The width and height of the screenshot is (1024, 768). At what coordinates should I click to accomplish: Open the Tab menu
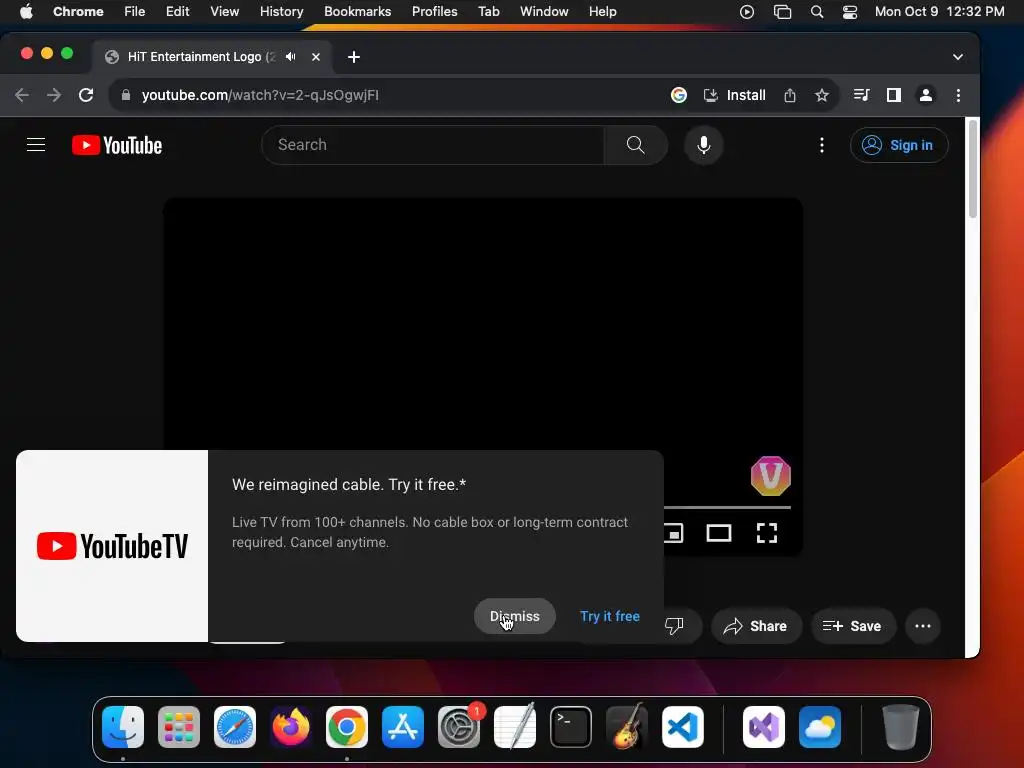[x=488, y=12]
